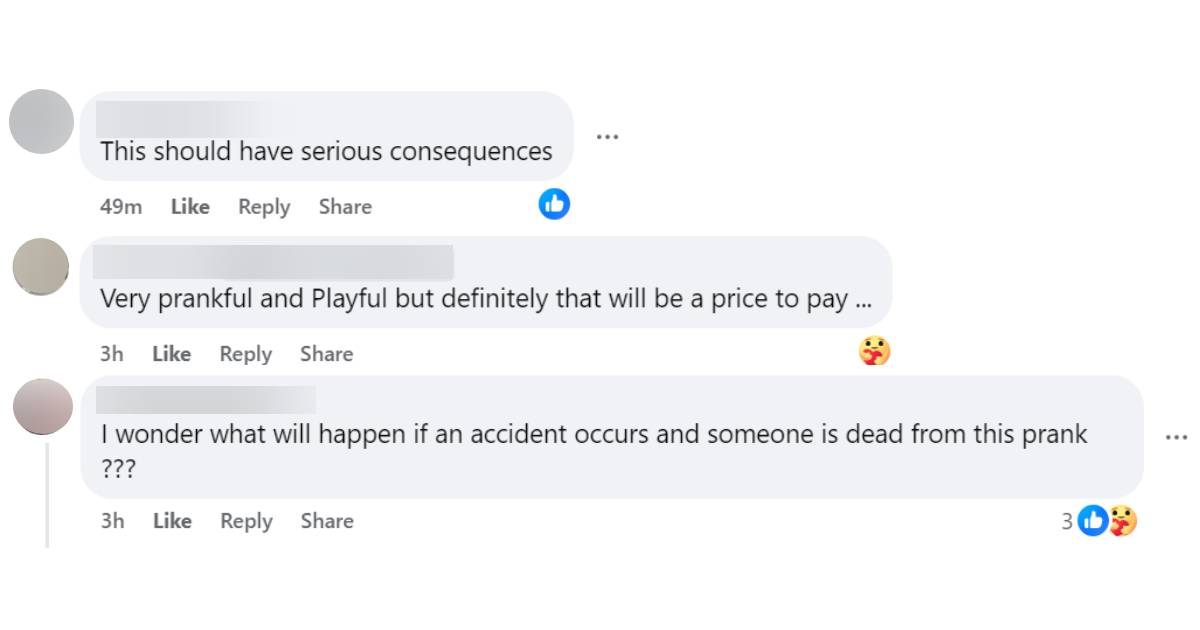Open the reaction count '3' on third comment
Image resolution: width=1200 pixels, height=630 pixels.
coord(1067,521)
